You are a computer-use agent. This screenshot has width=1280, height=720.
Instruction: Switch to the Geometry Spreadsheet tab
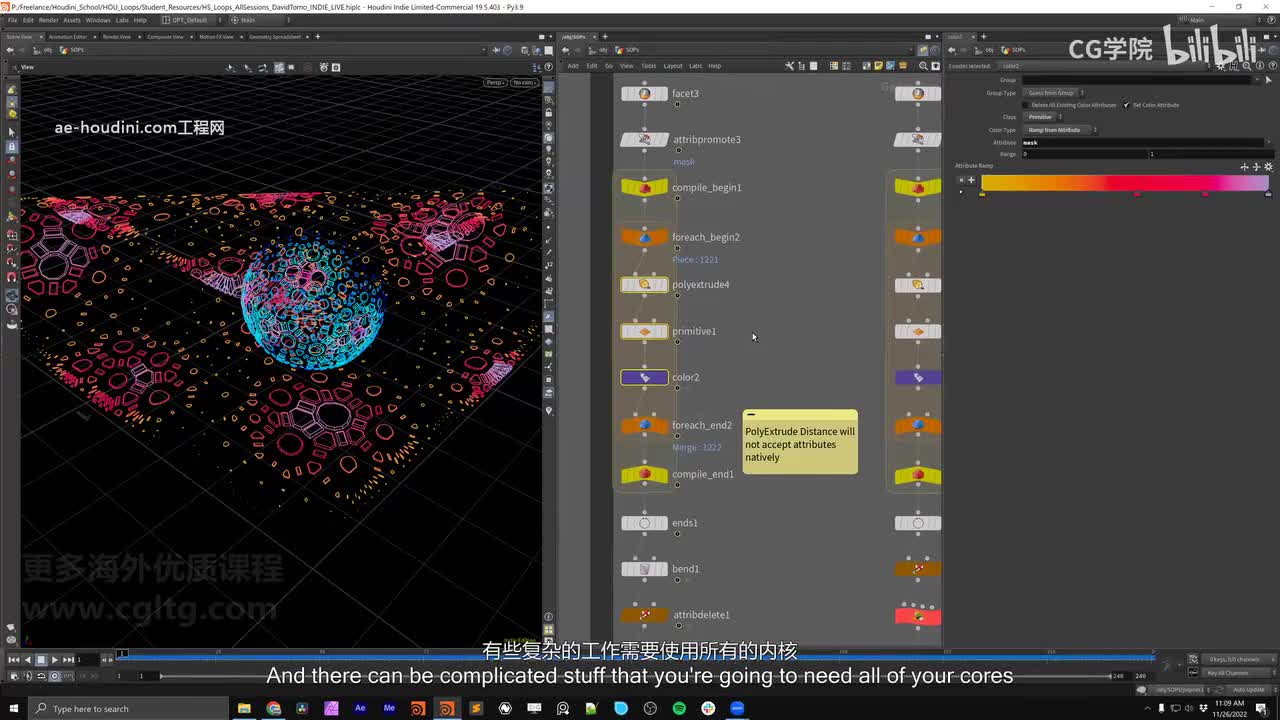point(275,37)
